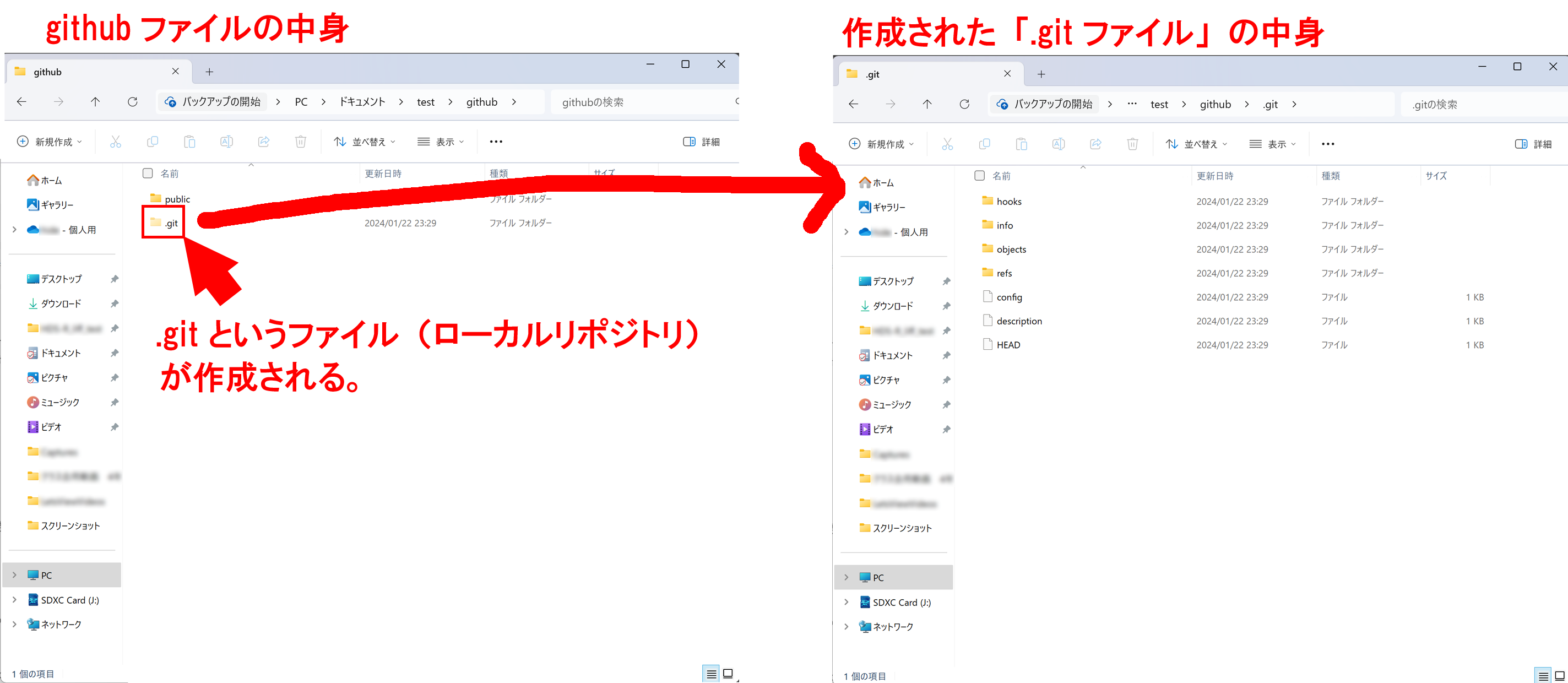Open the test folder from the .git window breadcrumb
This screenshot has width=1568, height=683.
coord(1159,104)
